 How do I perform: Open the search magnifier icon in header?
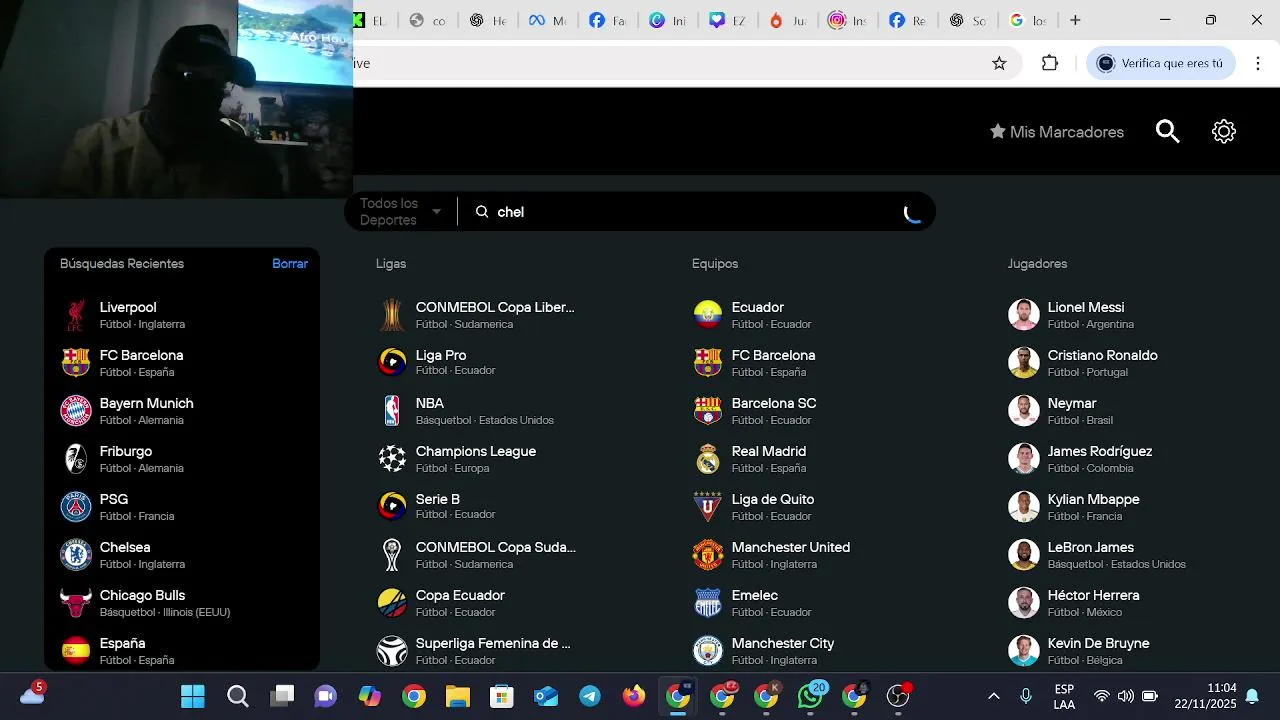tap(1167, 132)
